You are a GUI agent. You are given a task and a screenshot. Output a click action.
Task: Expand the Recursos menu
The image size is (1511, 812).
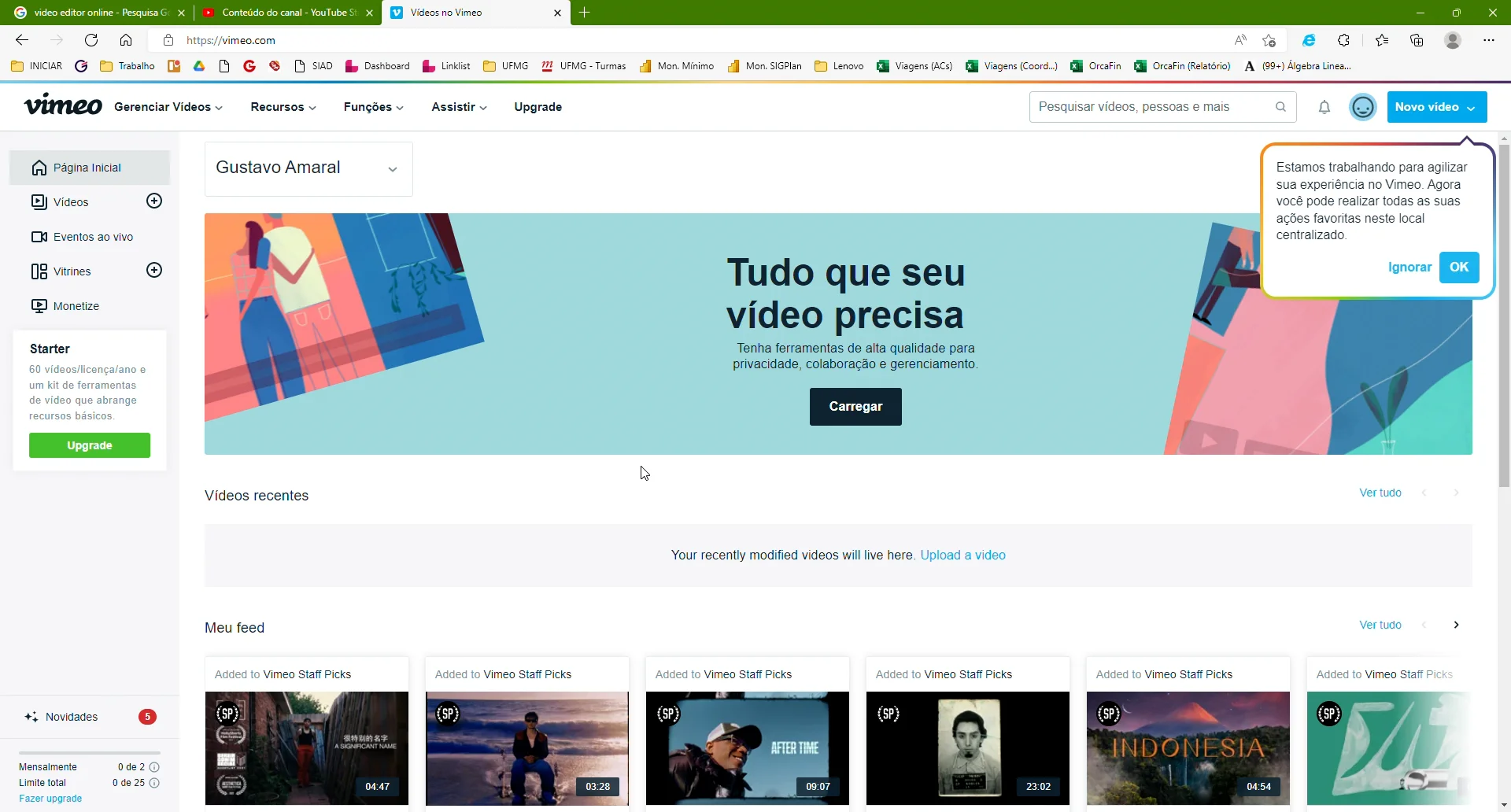coord(283,107)
